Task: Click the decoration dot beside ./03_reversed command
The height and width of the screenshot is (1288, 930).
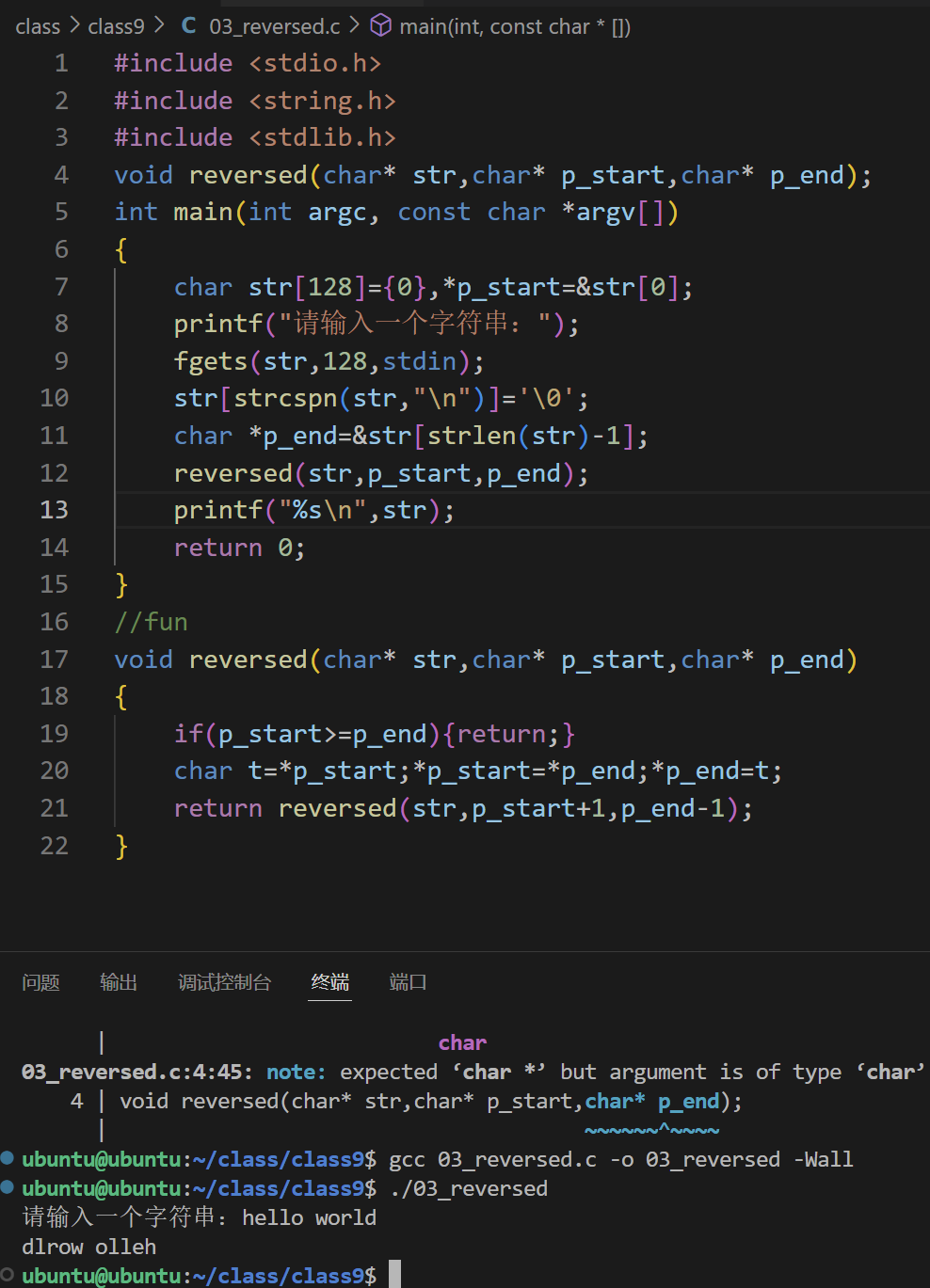Action: coord(8,1187)
